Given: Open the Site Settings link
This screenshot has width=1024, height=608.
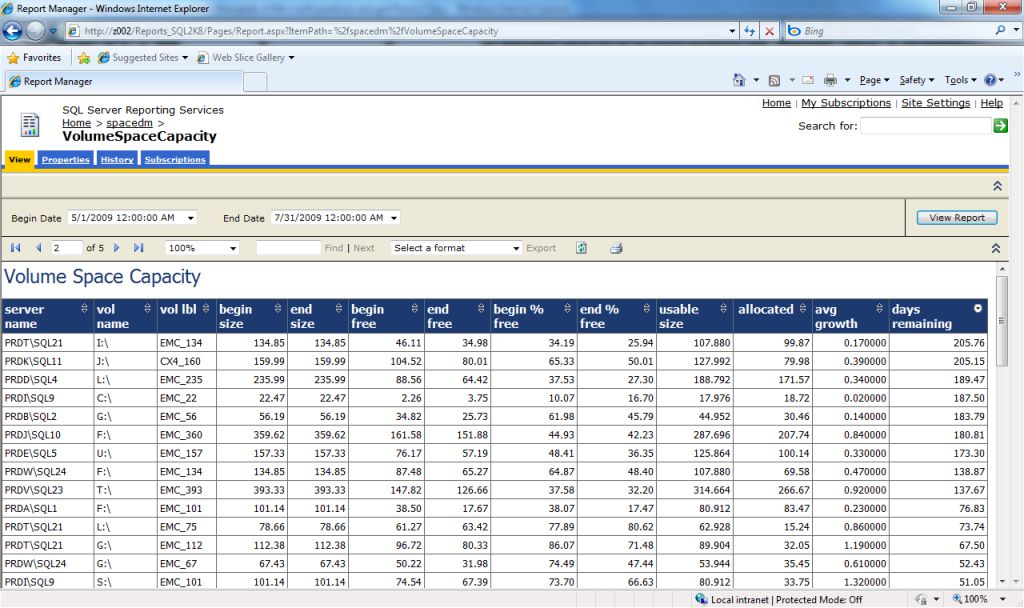Looking at the screenshot, I should coord(935,103).
